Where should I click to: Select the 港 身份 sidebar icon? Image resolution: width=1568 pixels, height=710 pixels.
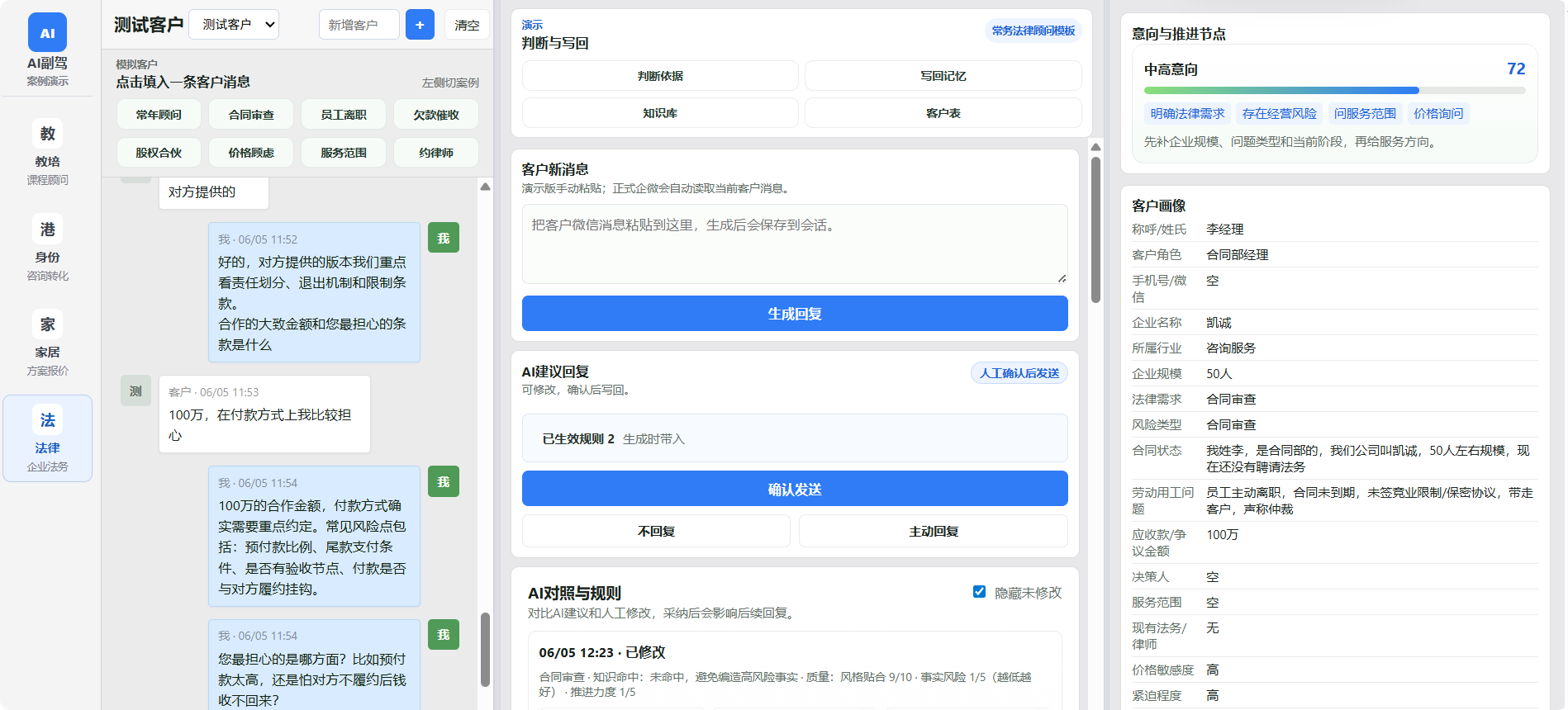[x=47, y=230]
